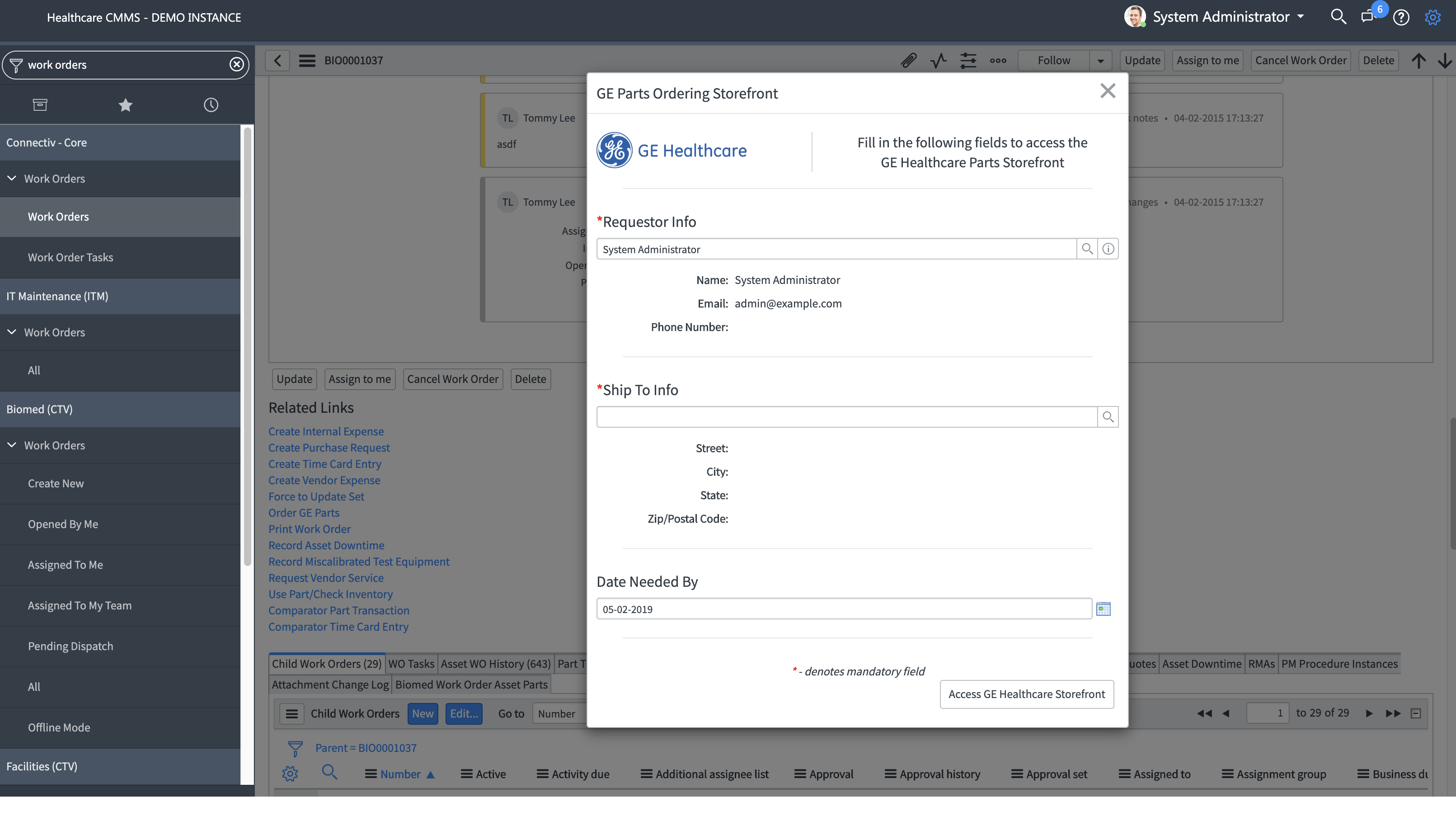Click the Ship To Info lookup magnifier icon

click(x=1107, y=417)
